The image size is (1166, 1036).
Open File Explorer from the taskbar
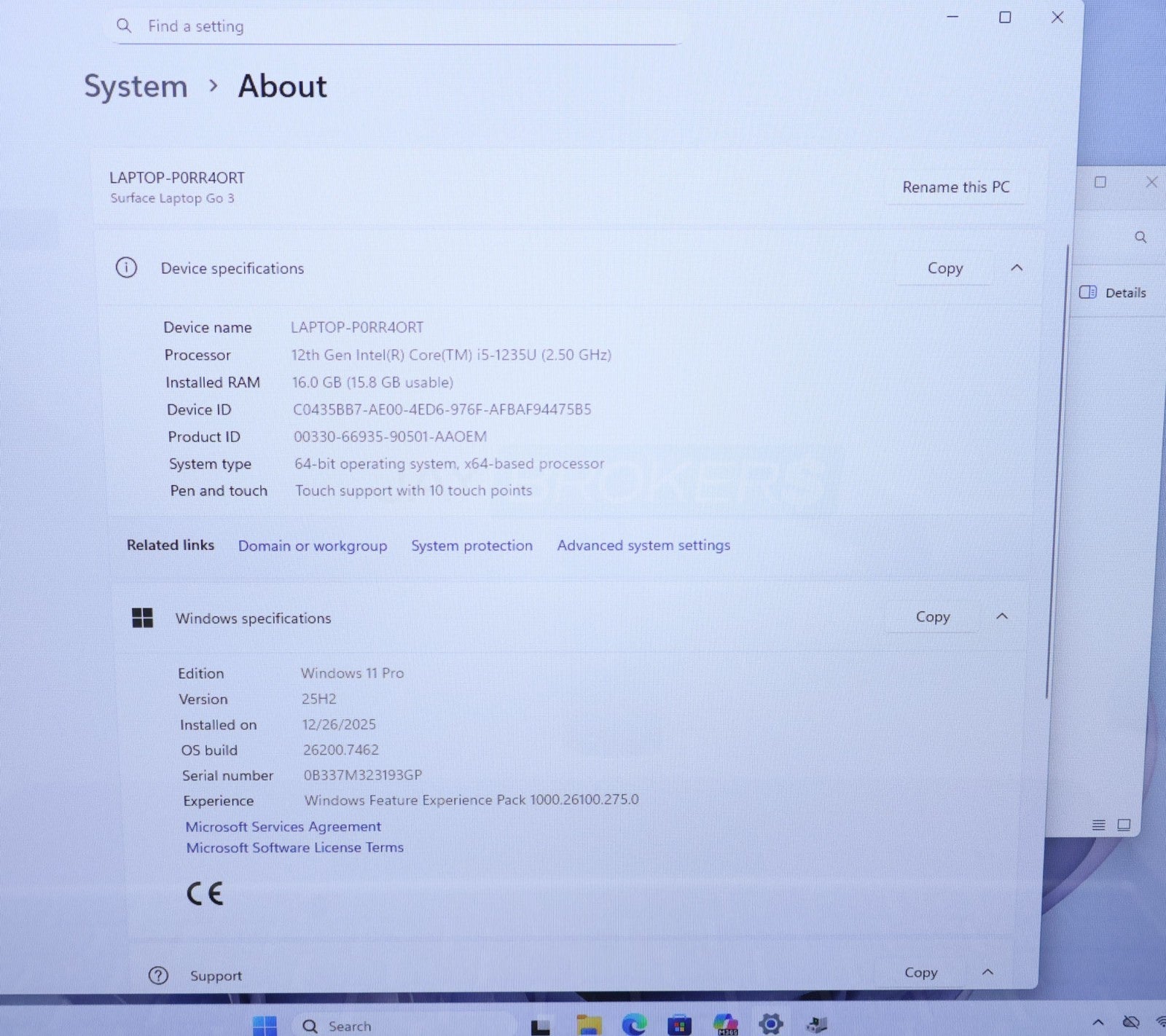(589, 1024)
